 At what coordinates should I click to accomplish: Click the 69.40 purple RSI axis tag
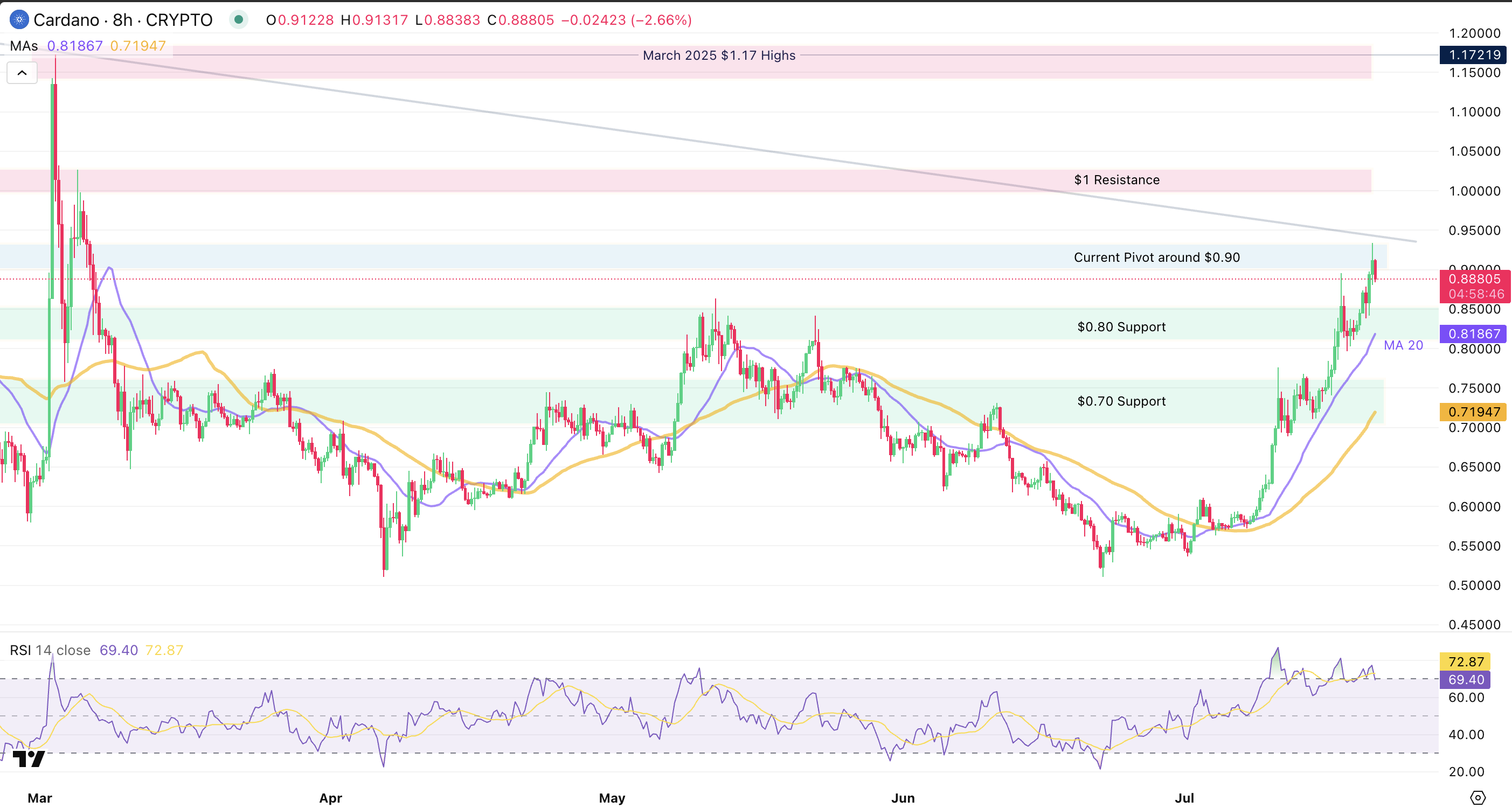pyautogui.click(x=1465, y=679)
